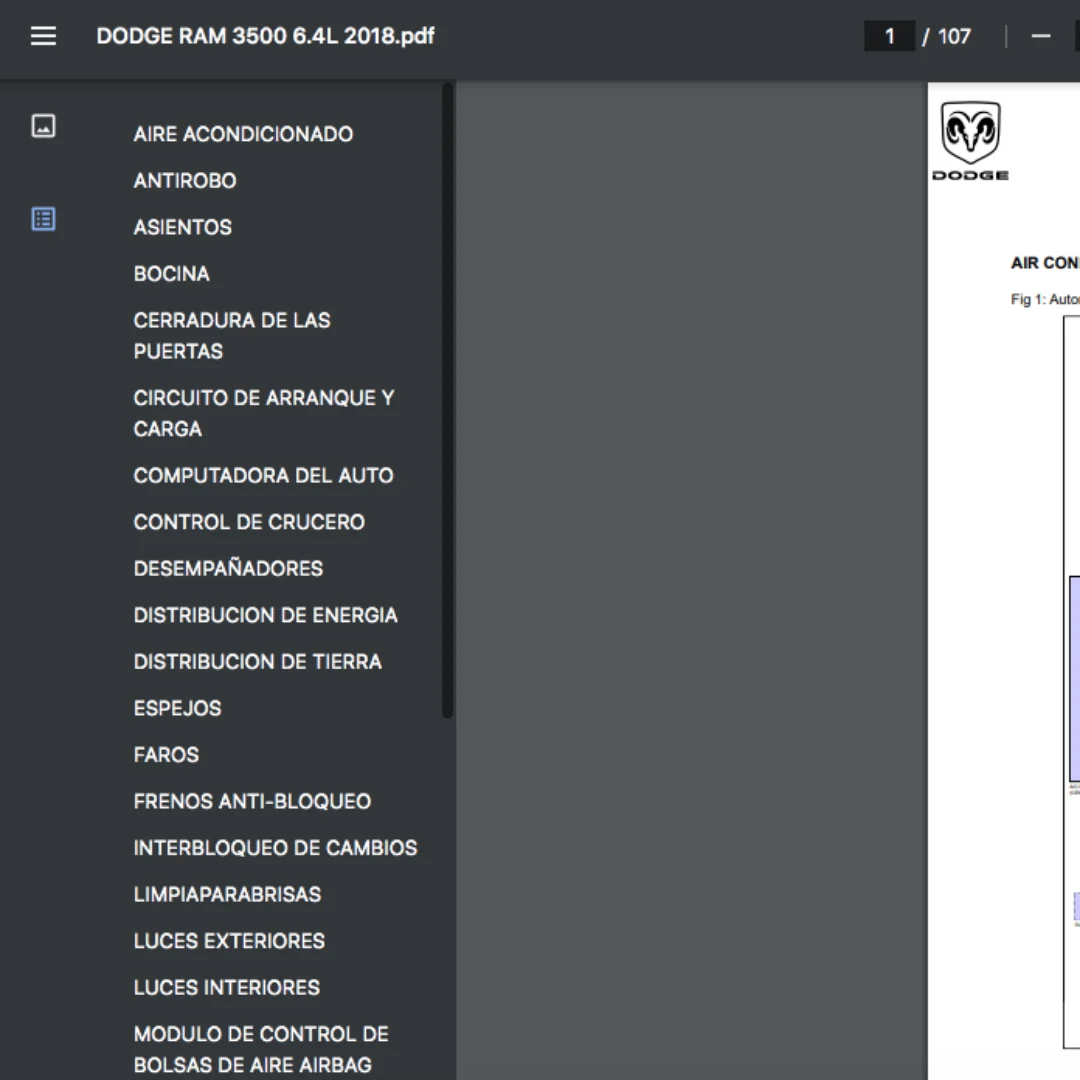1080x1080 pixels.
Task: Switch to page thumbnails view
Action: (43, 126)
